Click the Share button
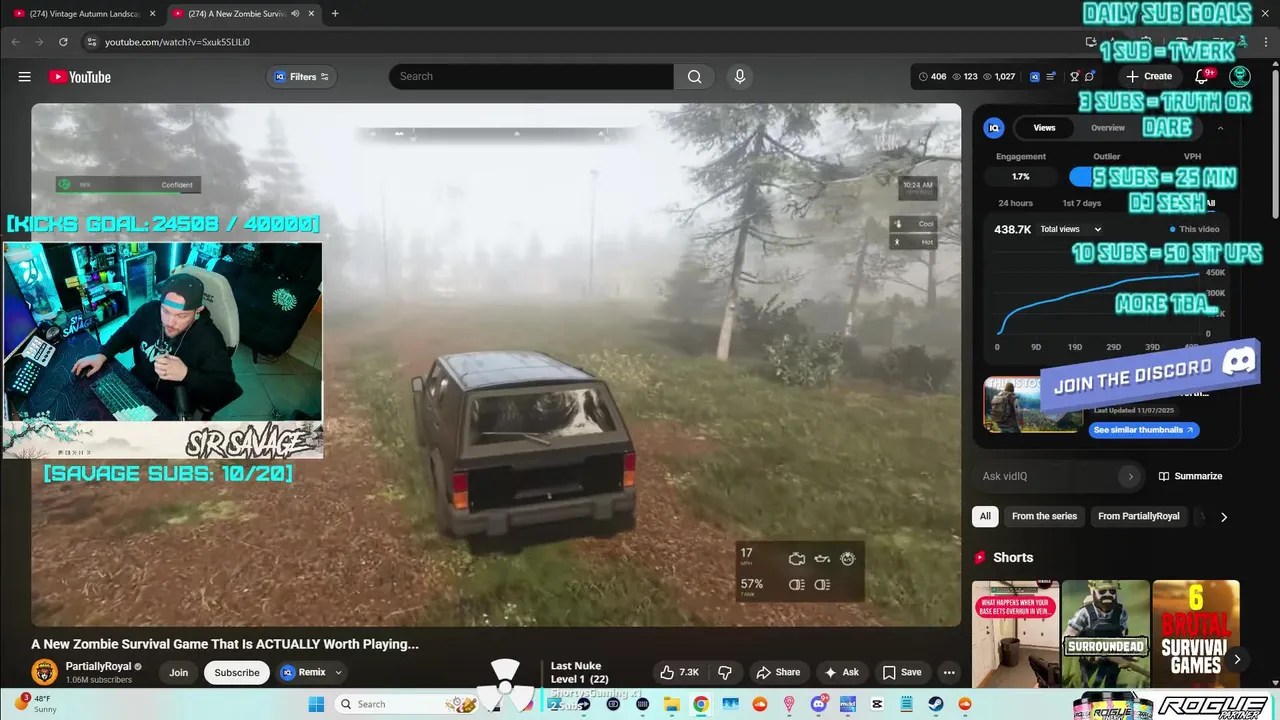 click(x=778, y=672)
